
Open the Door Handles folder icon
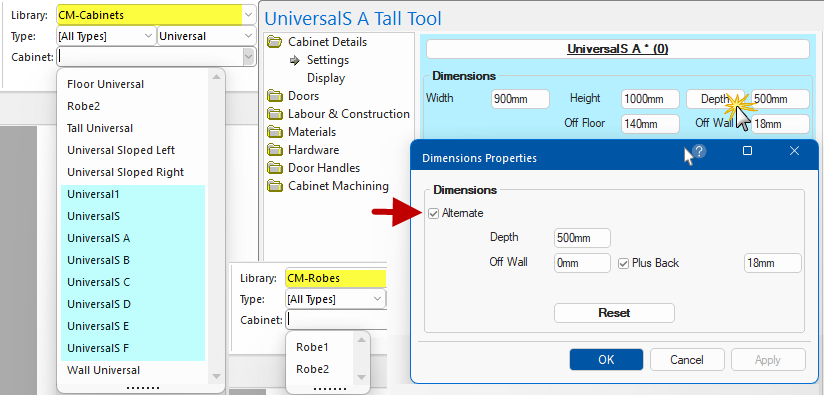click(274, 168)
